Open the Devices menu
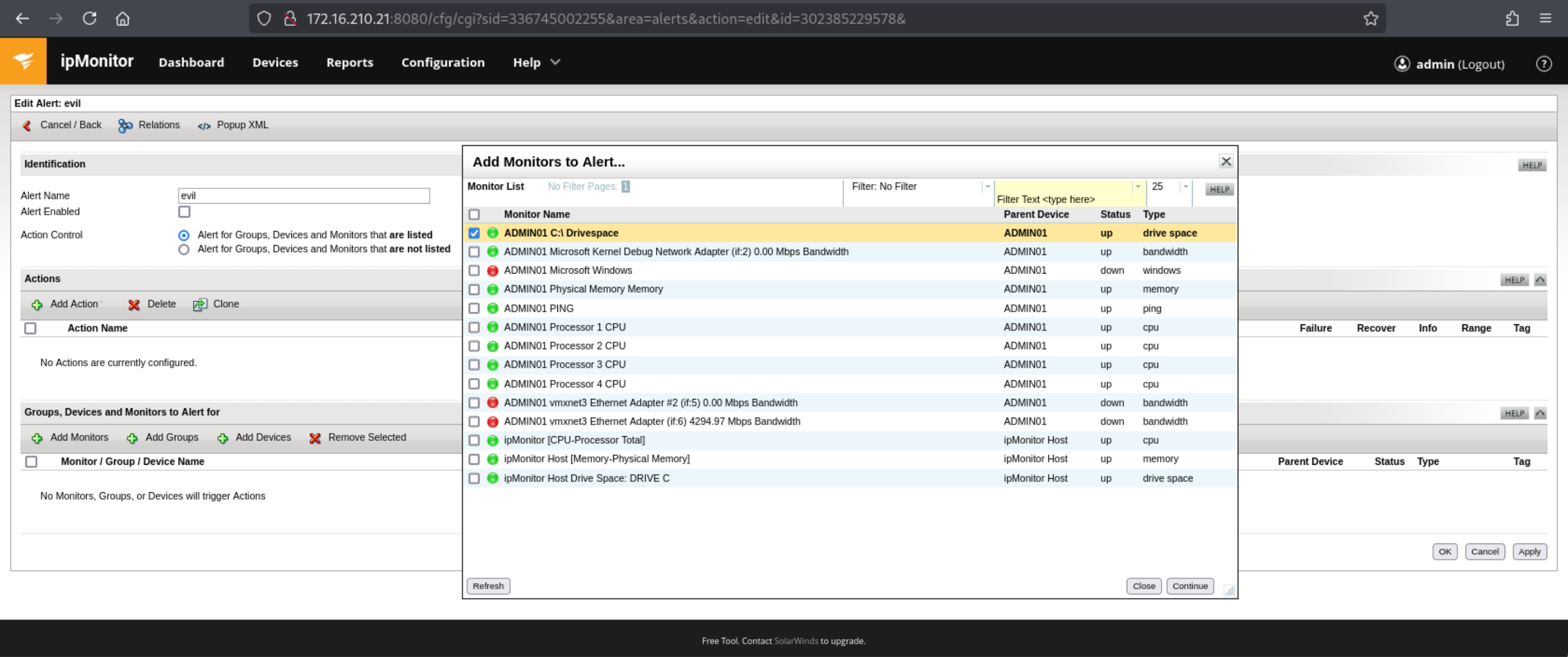 (x=275, y=62)
